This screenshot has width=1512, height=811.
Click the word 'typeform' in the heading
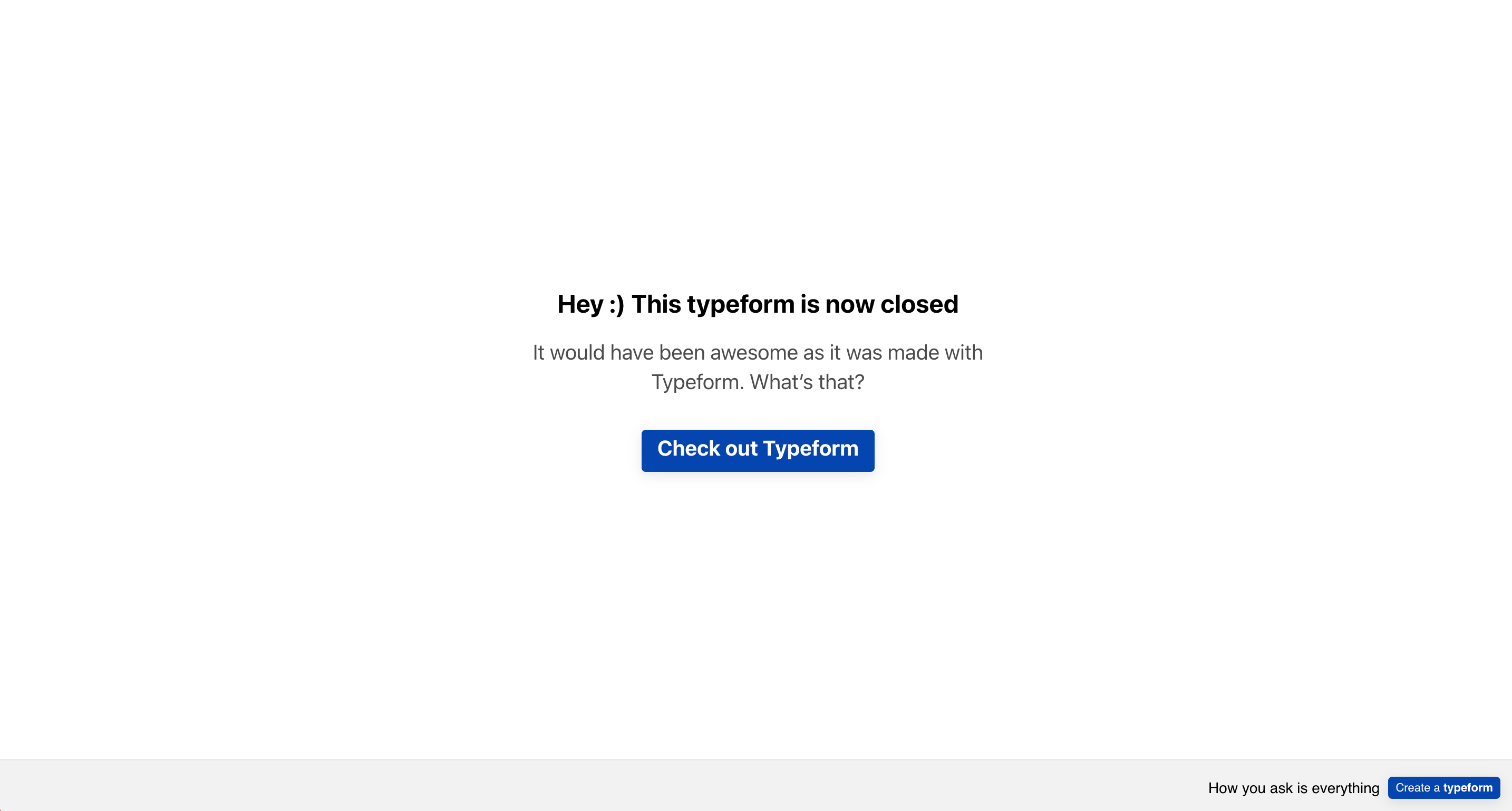pos(741,305)
